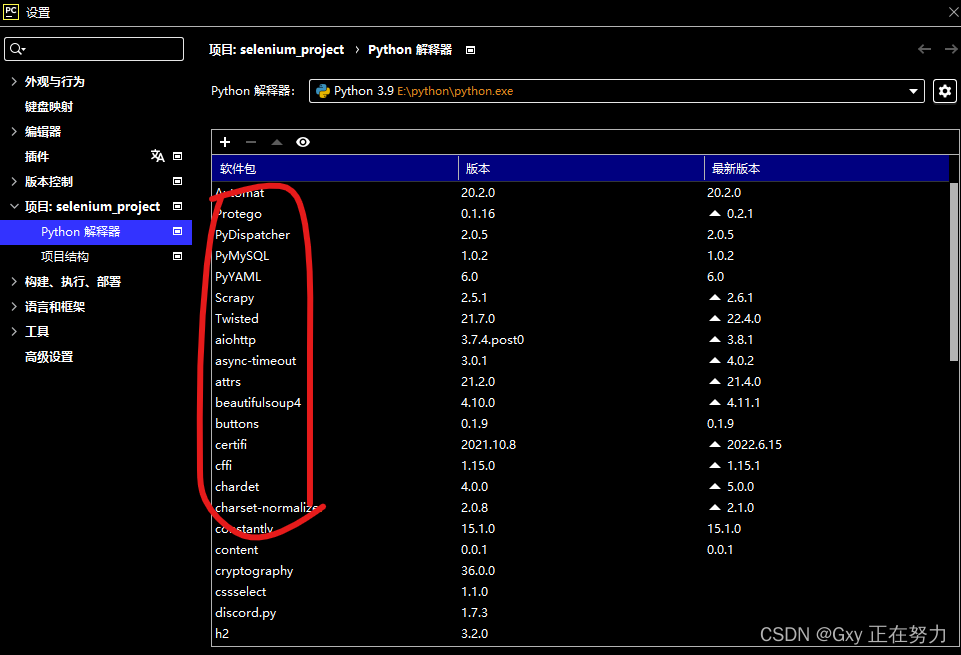Toggle the show early releases eye icon
Image resolution: width=961 pixels, height=655 pixels.
click(303, 142)
